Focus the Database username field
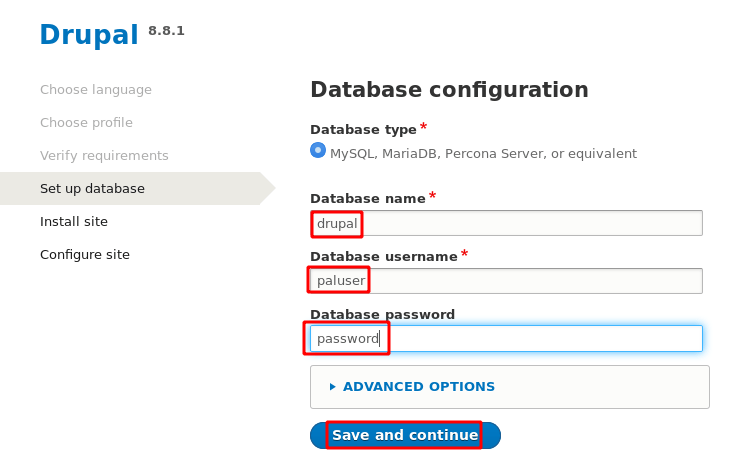The height and width of the screenshot is (460, 747). pos(506,281)
